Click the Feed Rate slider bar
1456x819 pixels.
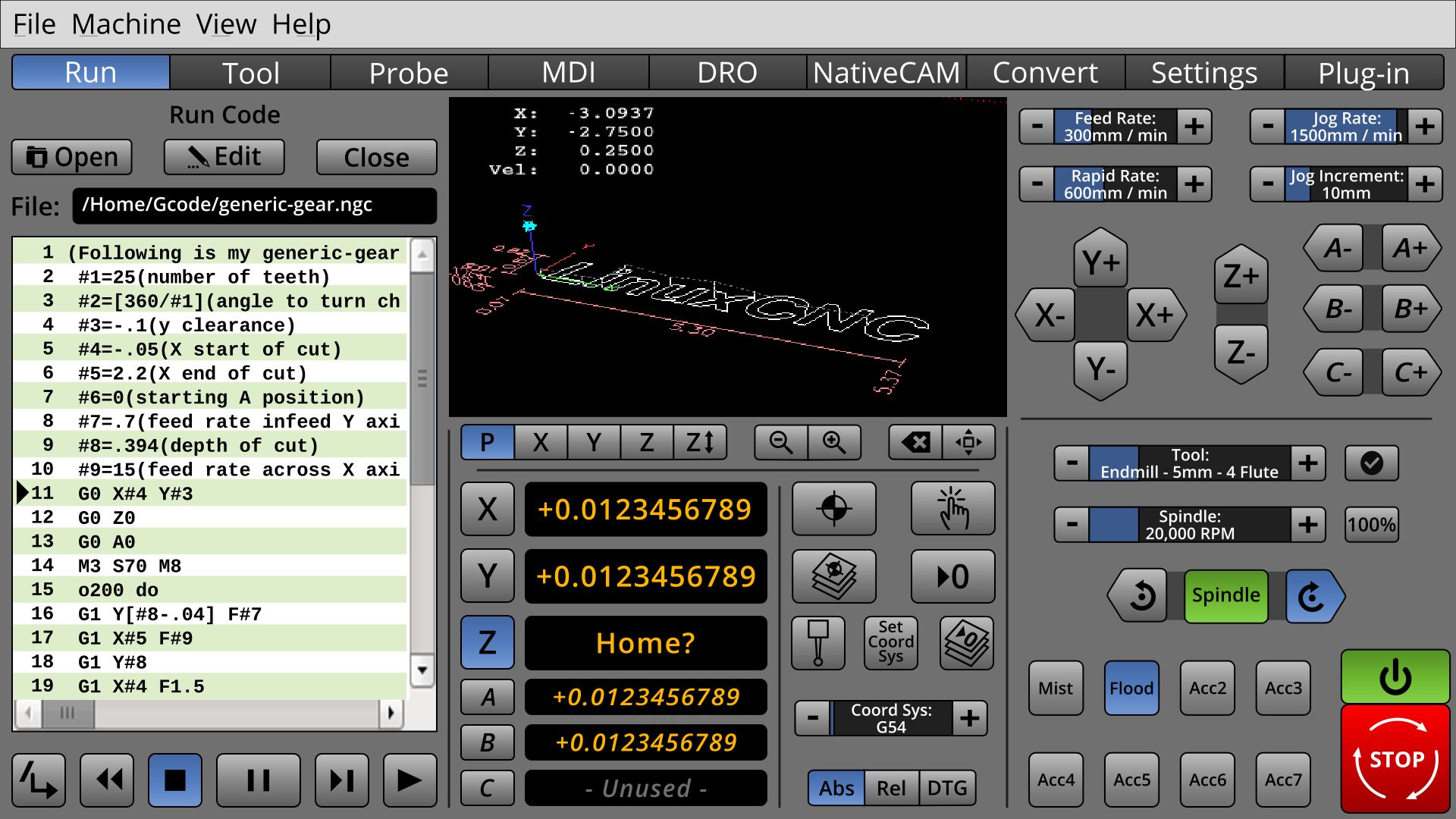[x=1116, y=126]
